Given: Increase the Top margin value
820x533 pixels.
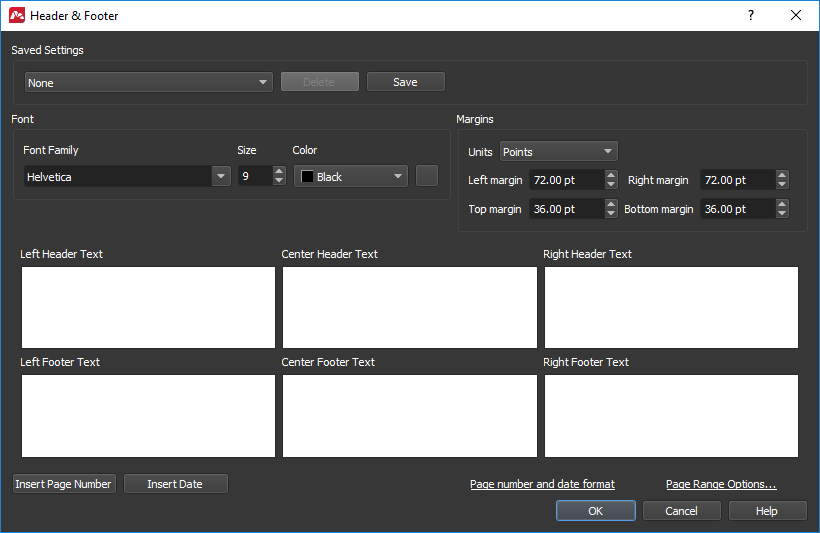Looking at the screenshot, I should 611,204.
